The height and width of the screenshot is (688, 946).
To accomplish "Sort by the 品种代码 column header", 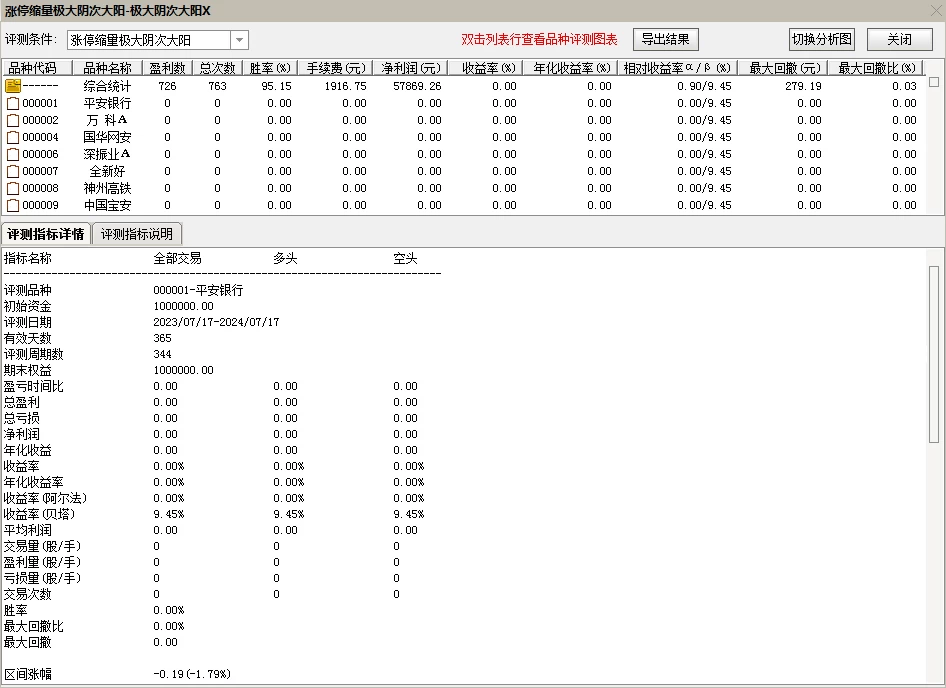I will [x=37, y=68].
